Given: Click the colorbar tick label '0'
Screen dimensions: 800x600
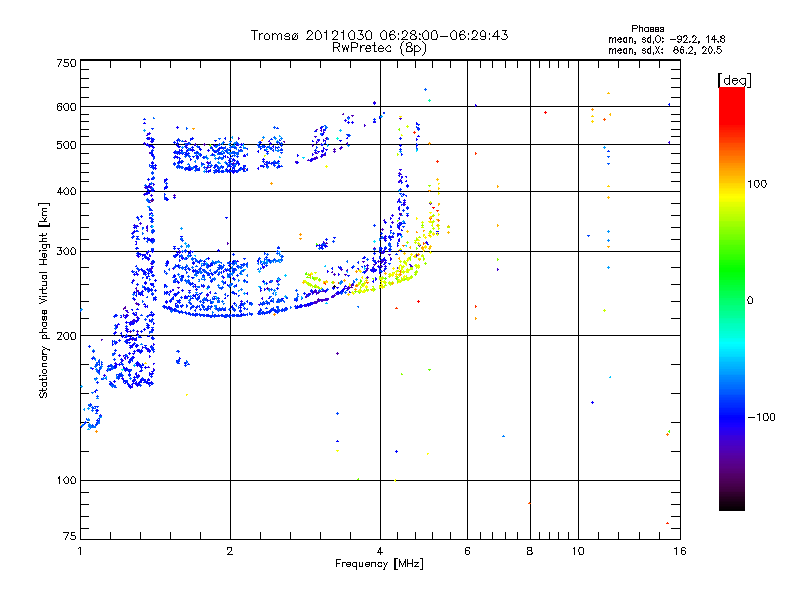Looking at the screenshot, I should pos(749,301).
